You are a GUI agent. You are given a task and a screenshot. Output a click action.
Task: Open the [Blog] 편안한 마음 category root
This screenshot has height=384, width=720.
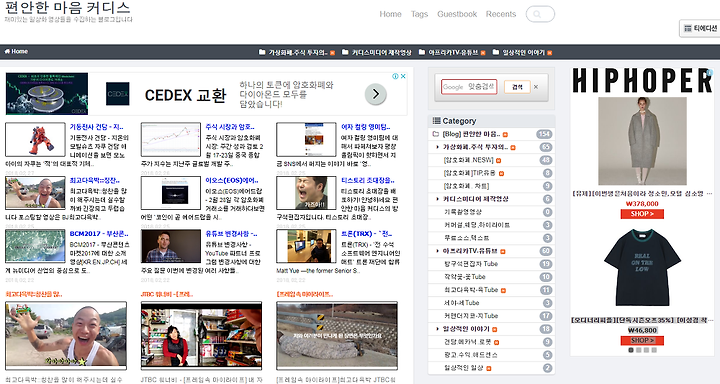tap(471, 134)
